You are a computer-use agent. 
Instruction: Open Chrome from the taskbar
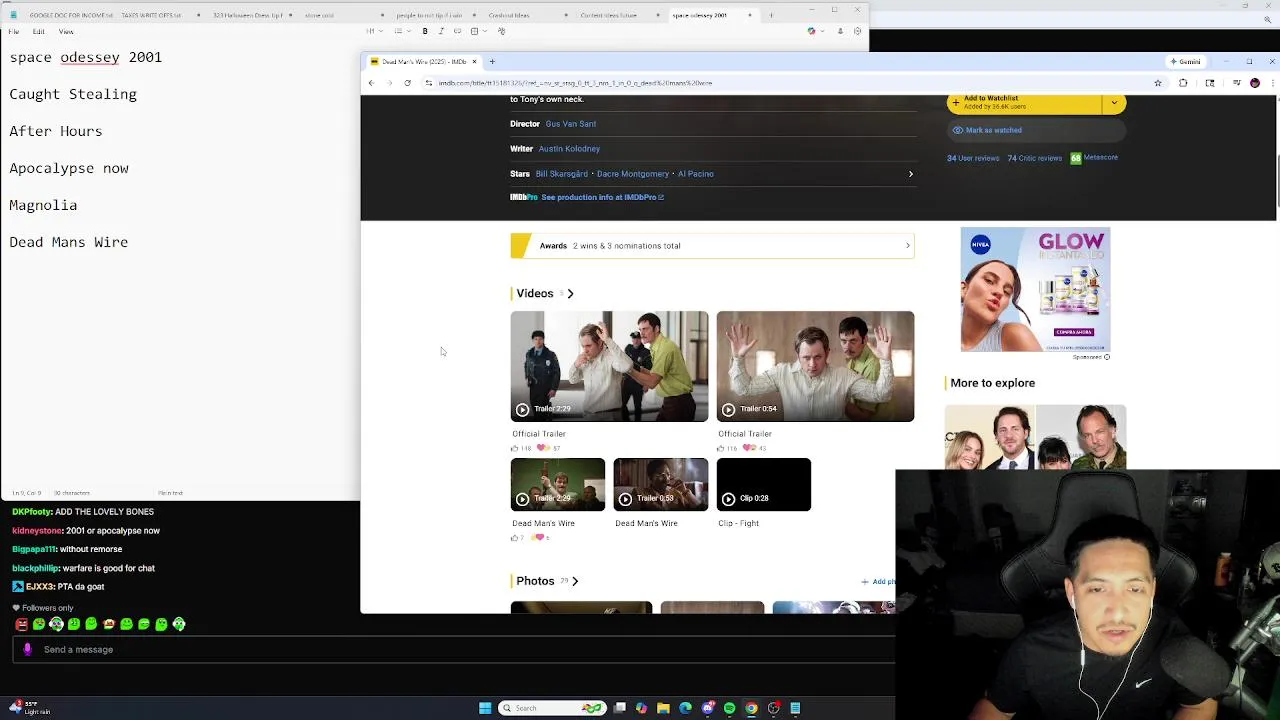[751, 708]
